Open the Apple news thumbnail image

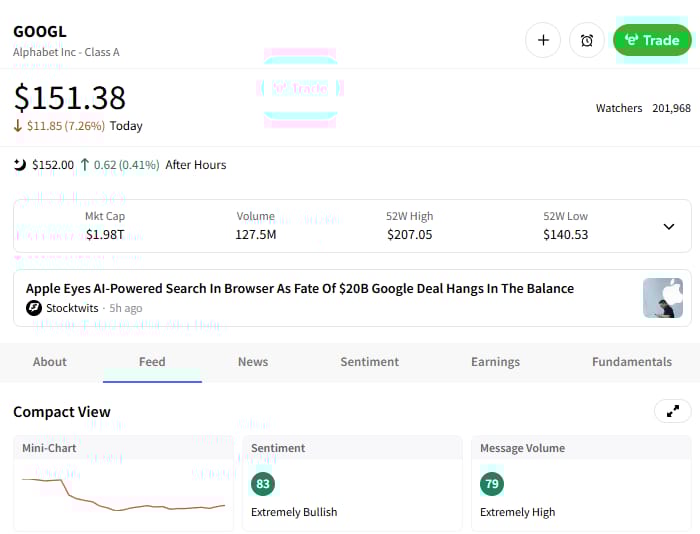point(662,298)
